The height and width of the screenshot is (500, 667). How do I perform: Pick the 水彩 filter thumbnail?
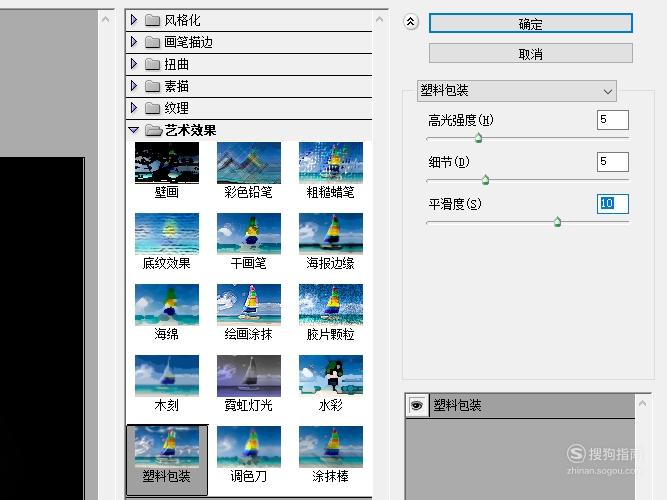tap(331, 376)
